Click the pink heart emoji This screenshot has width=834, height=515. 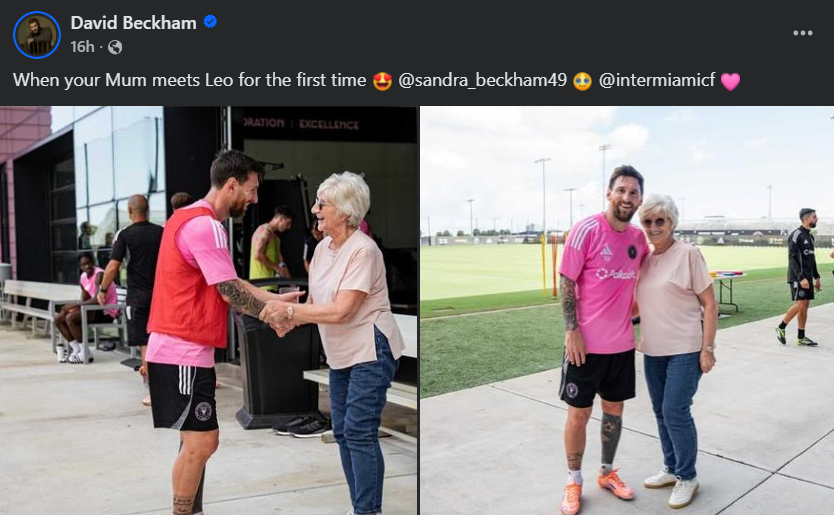730,81
